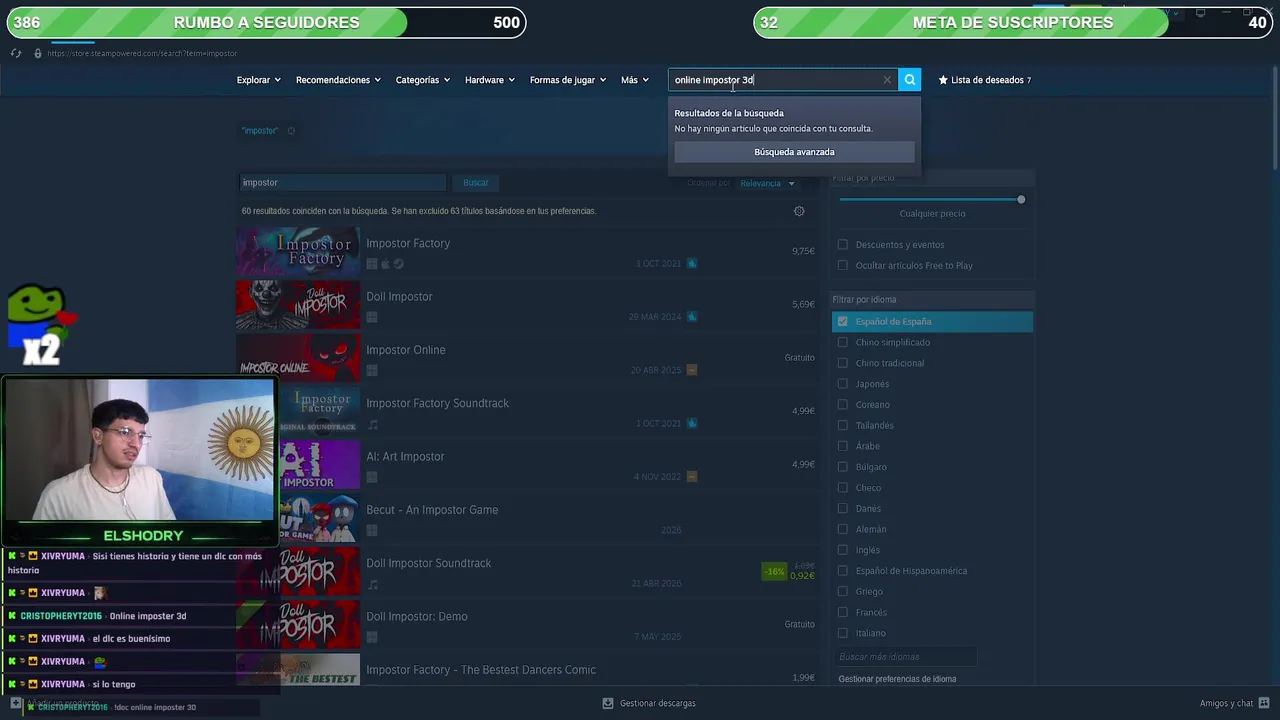Click Windows icon under Doll Impostor: Demo
The height and width of the screenshot is (720, 1280).
(x=372, y=637)
